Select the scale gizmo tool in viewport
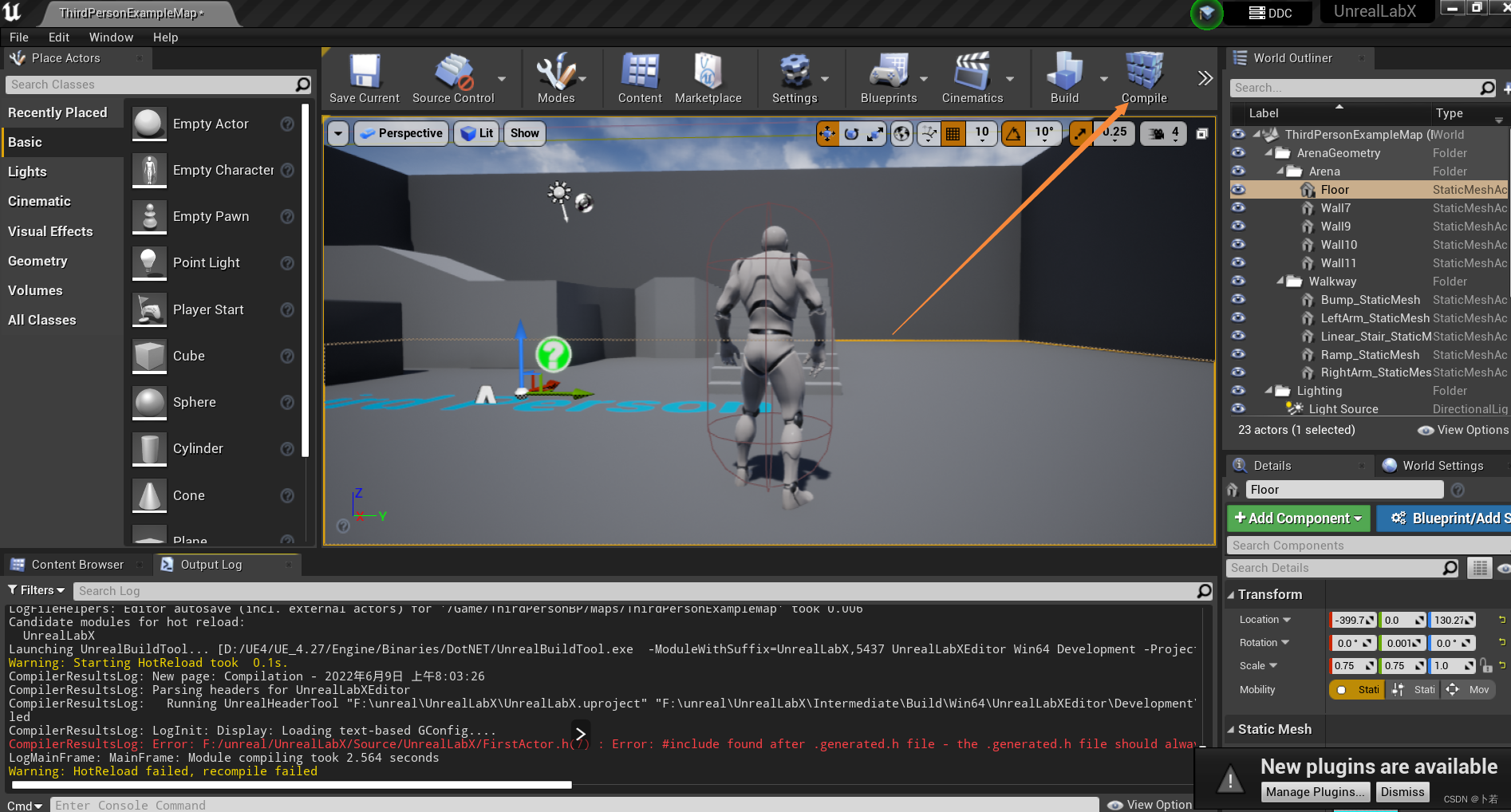The height and width of the screenshot is (812, 1511). pyautogui.click(x=875, y=134)
